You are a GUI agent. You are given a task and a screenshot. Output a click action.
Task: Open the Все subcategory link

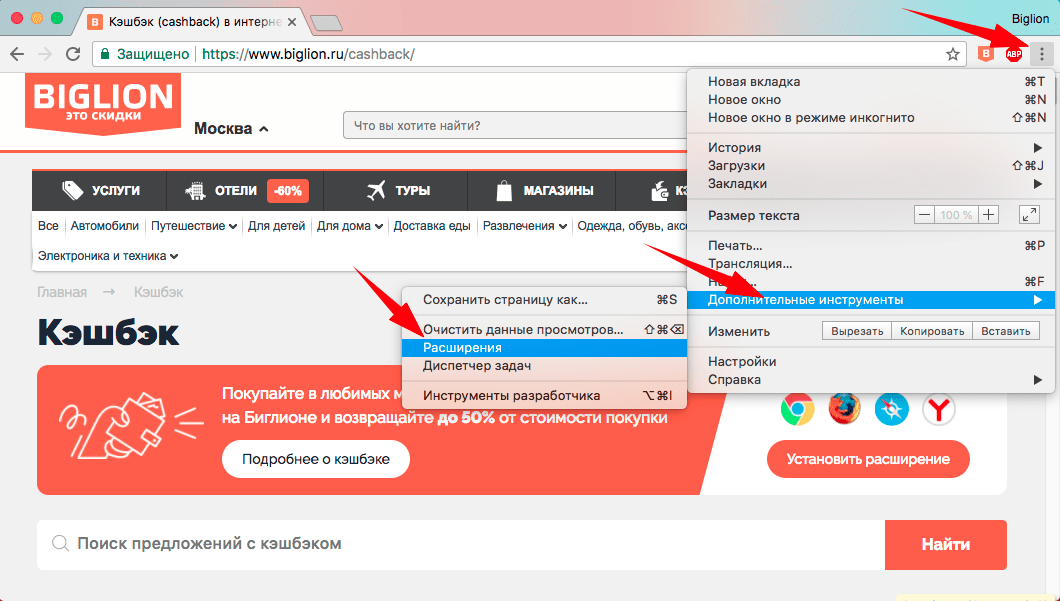tap(48, 226)
